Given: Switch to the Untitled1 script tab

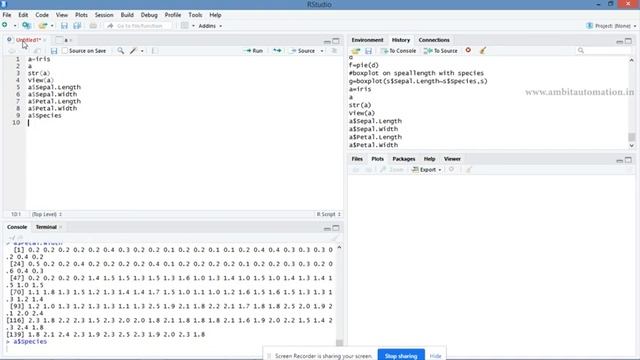Looking at the screenshot, I should click(28, 40).
